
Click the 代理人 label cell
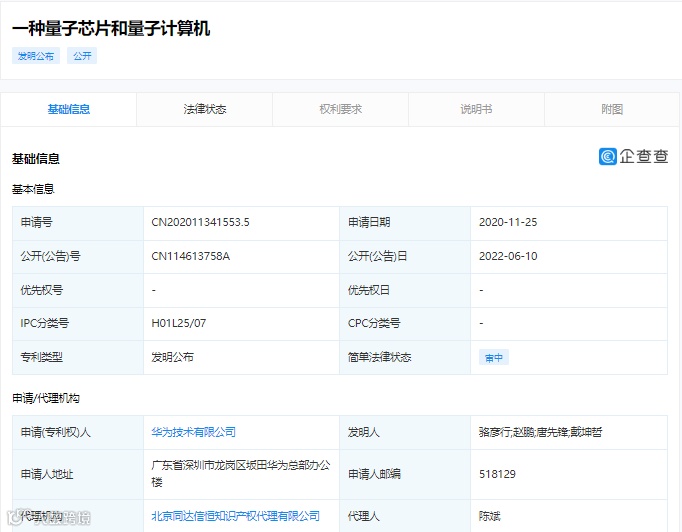(x=405, y=516)
